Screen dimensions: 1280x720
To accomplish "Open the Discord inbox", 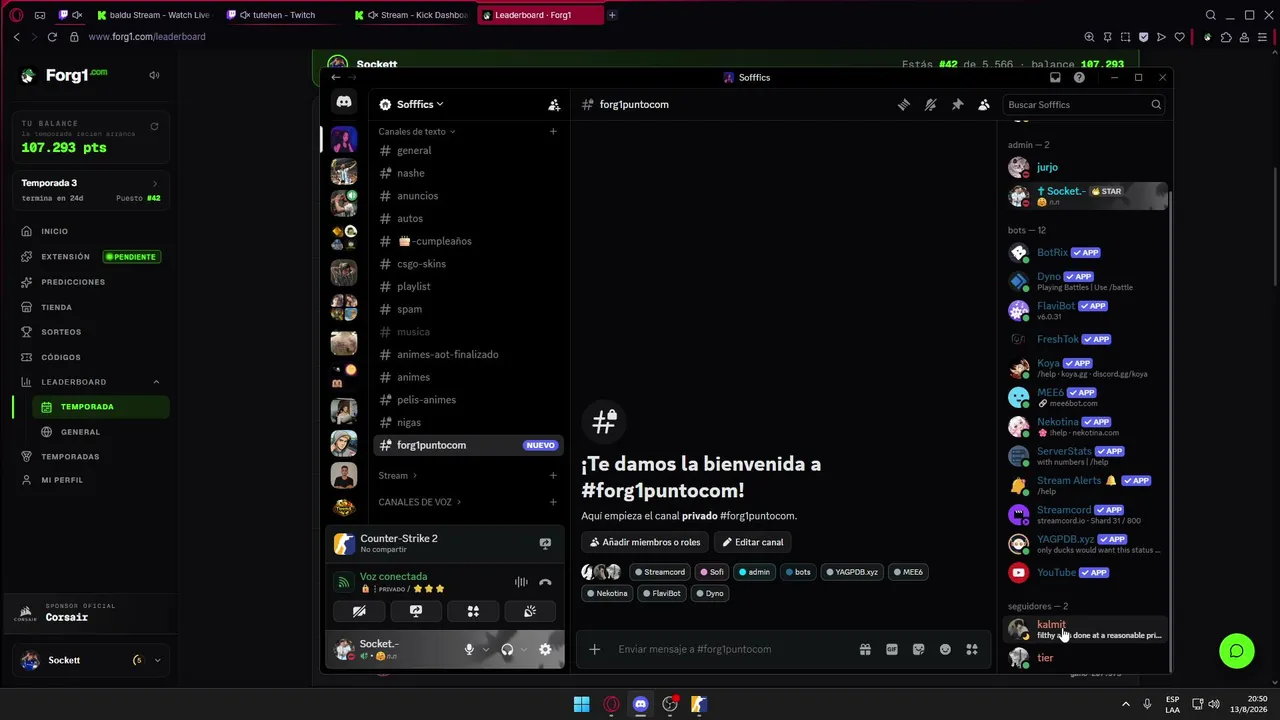I will [x=1055, y=77].
